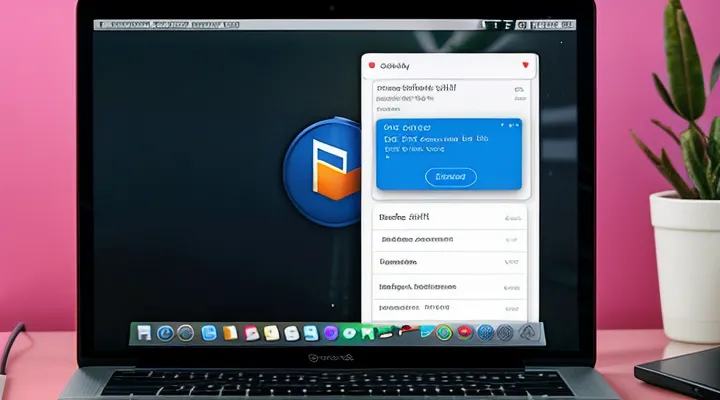Click the orange book icon in dock
The width and height of the screenshot is (720, 400).
point(229,333)
